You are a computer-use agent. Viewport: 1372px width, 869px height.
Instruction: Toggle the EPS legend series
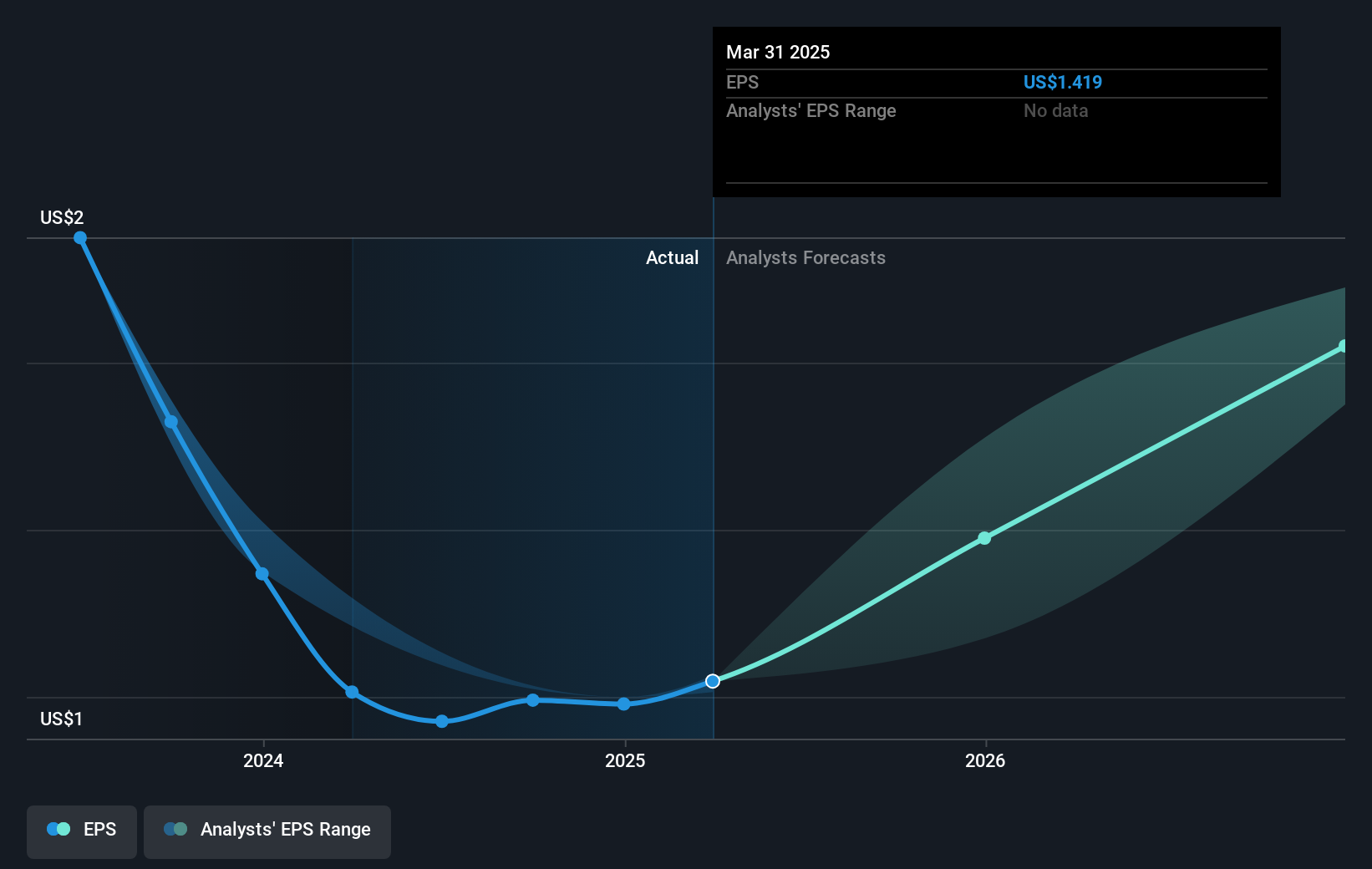pyautogui.click(x=82, y=831)
